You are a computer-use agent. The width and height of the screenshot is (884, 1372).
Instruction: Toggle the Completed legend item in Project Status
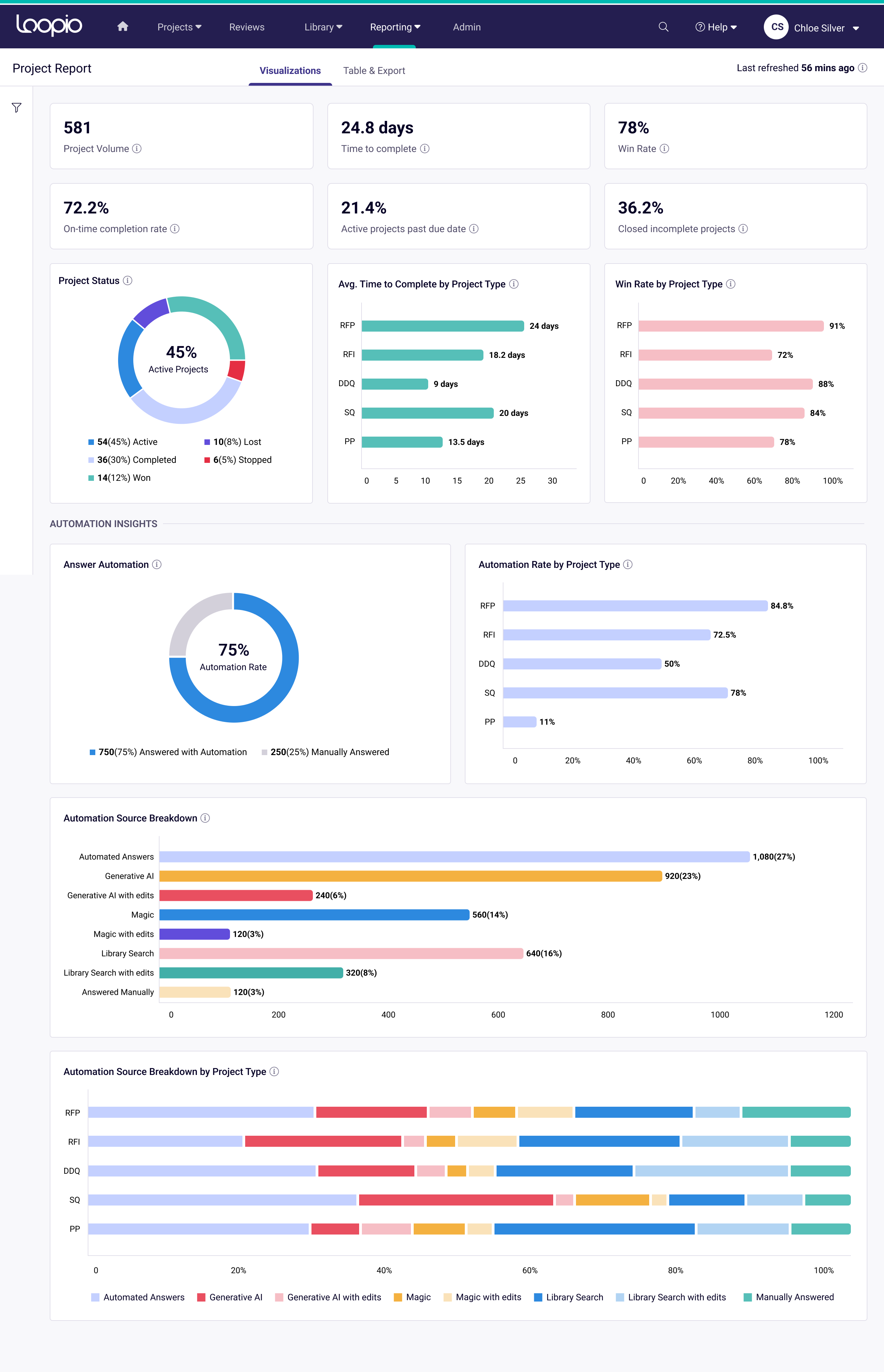click(x=132, y=460)
